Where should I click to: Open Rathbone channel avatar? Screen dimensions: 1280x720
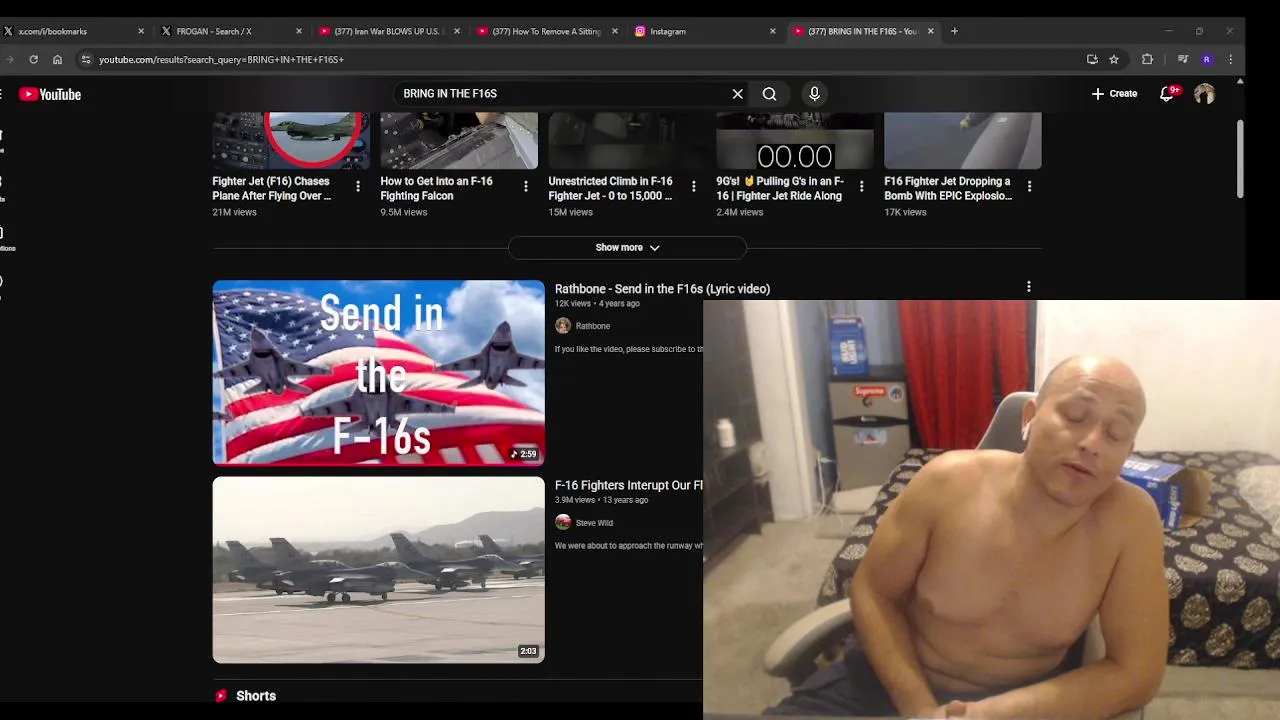[563, 326]
